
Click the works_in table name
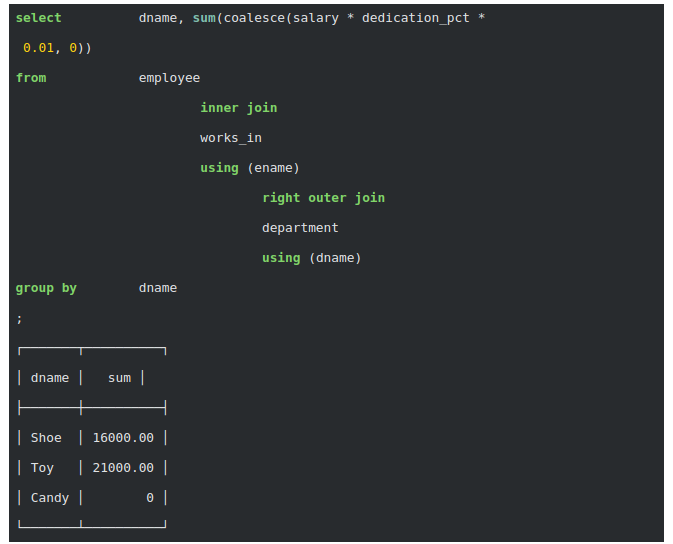230,138
